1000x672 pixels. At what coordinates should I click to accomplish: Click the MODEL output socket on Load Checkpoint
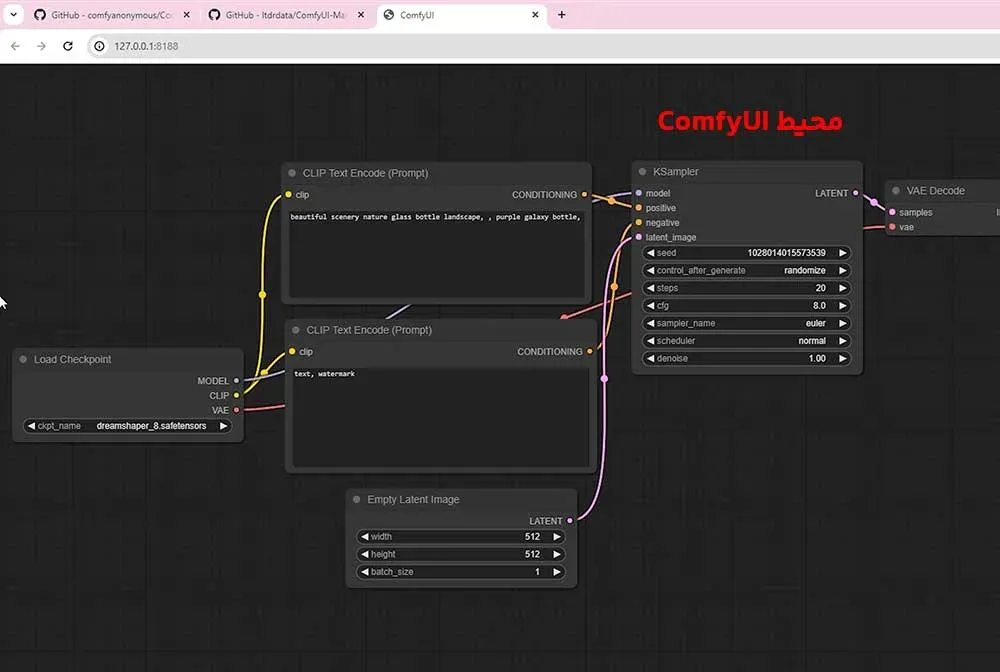click(237, 381)
